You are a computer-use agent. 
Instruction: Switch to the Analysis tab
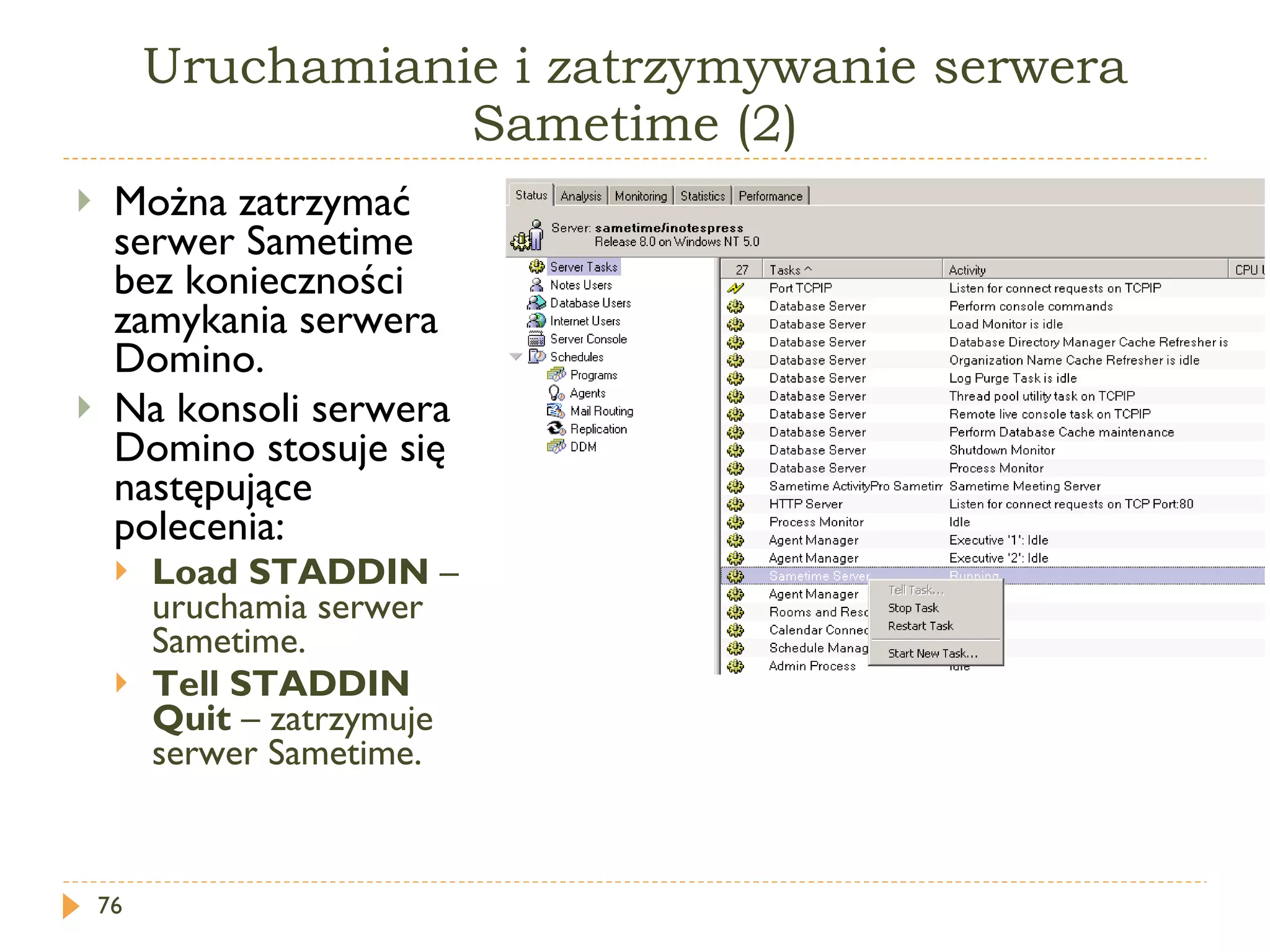tap(580, 196)
